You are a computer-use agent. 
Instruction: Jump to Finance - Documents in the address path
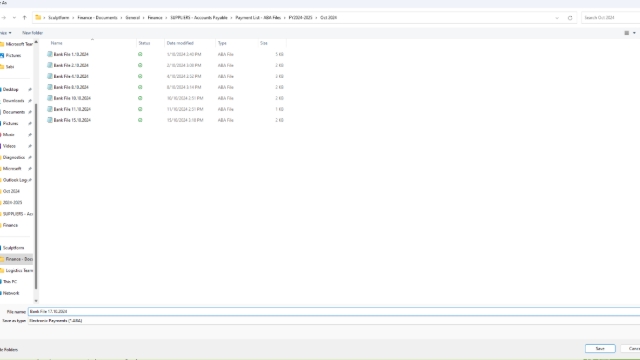click(98, 18)
